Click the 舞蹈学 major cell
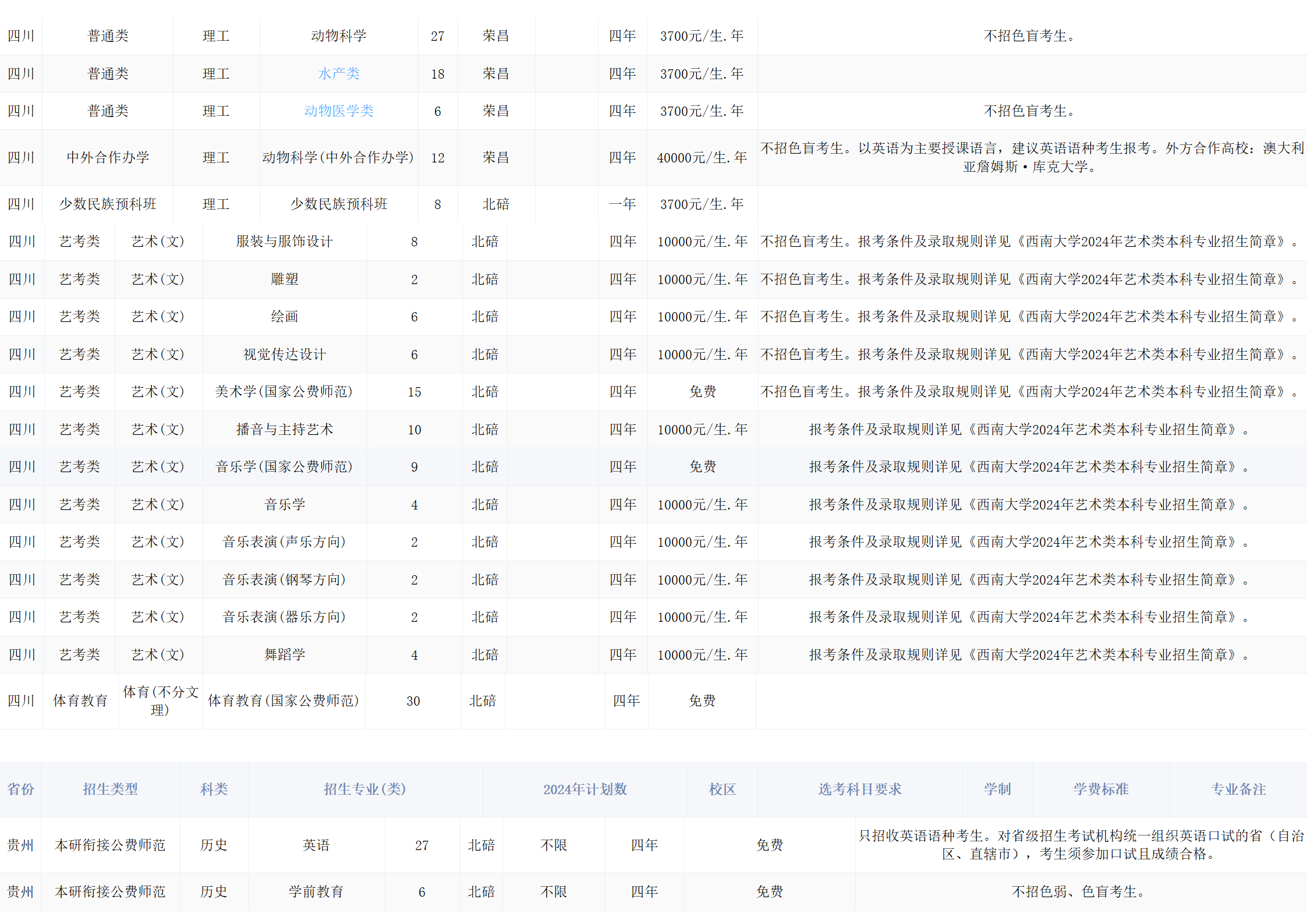1307x924 pixels. [x=284, y=654]
